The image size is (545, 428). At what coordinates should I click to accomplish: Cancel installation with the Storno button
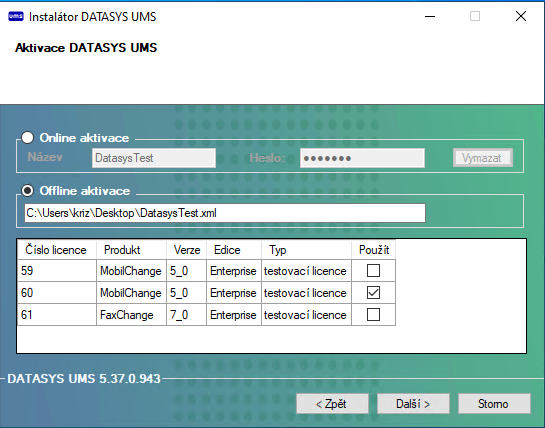[494, 404]
